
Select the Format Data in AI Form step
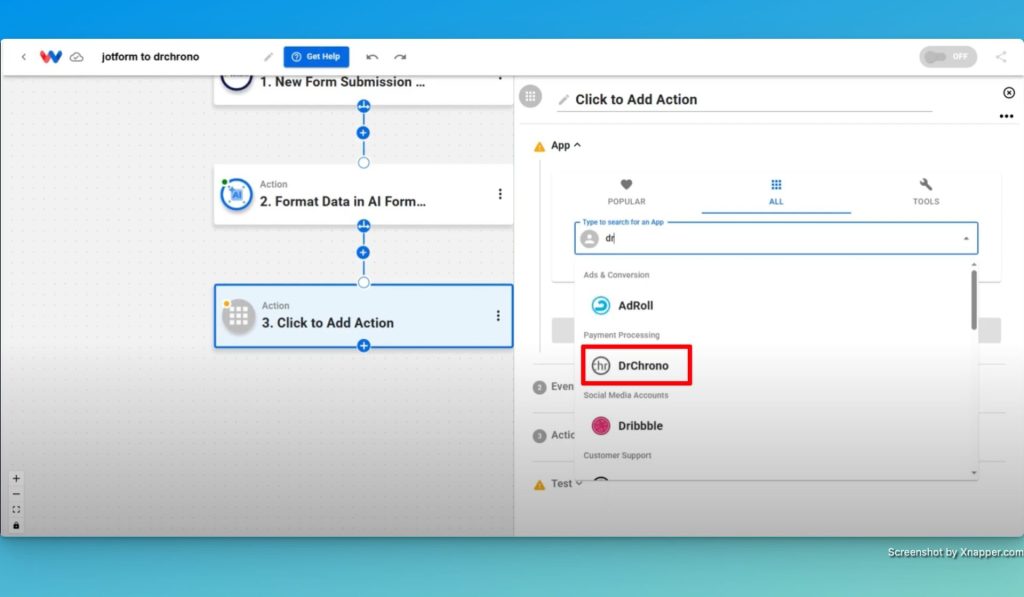[x=363, y=195]
